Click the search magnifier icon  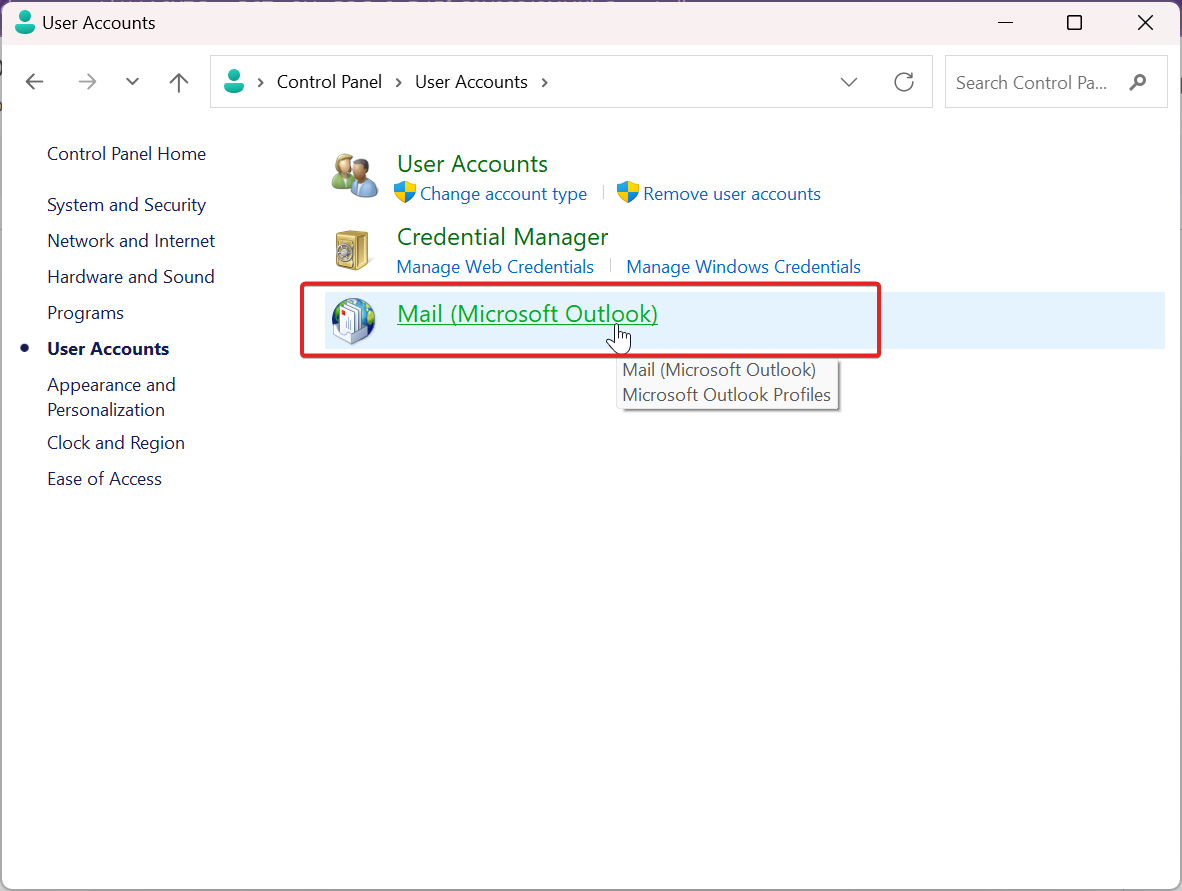click(1138, 82)
